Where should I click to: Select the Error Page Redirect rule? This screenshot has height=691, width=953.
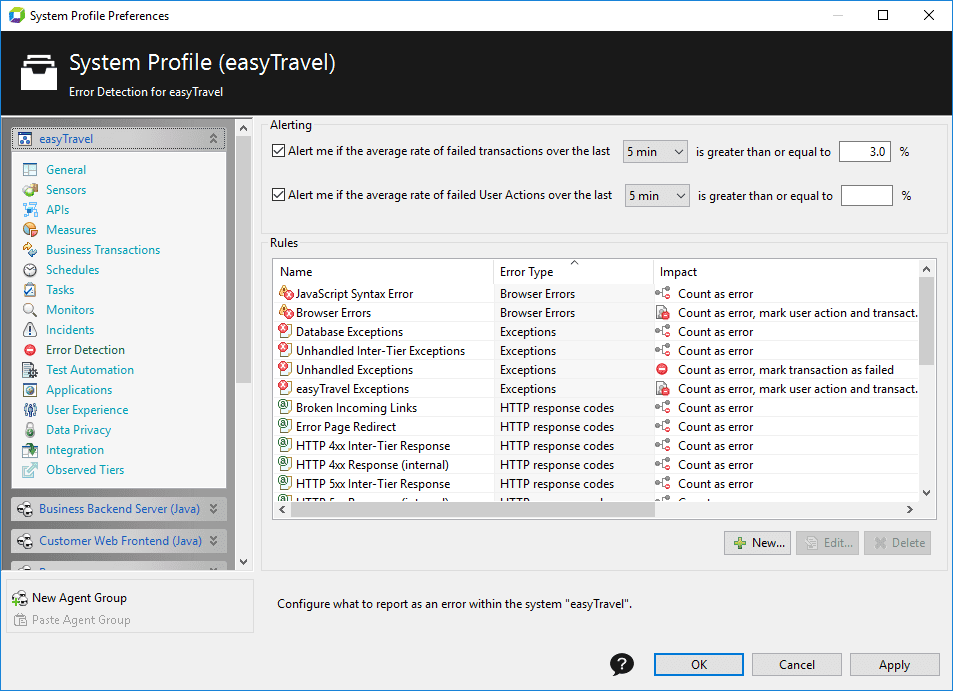coord(596,427)
